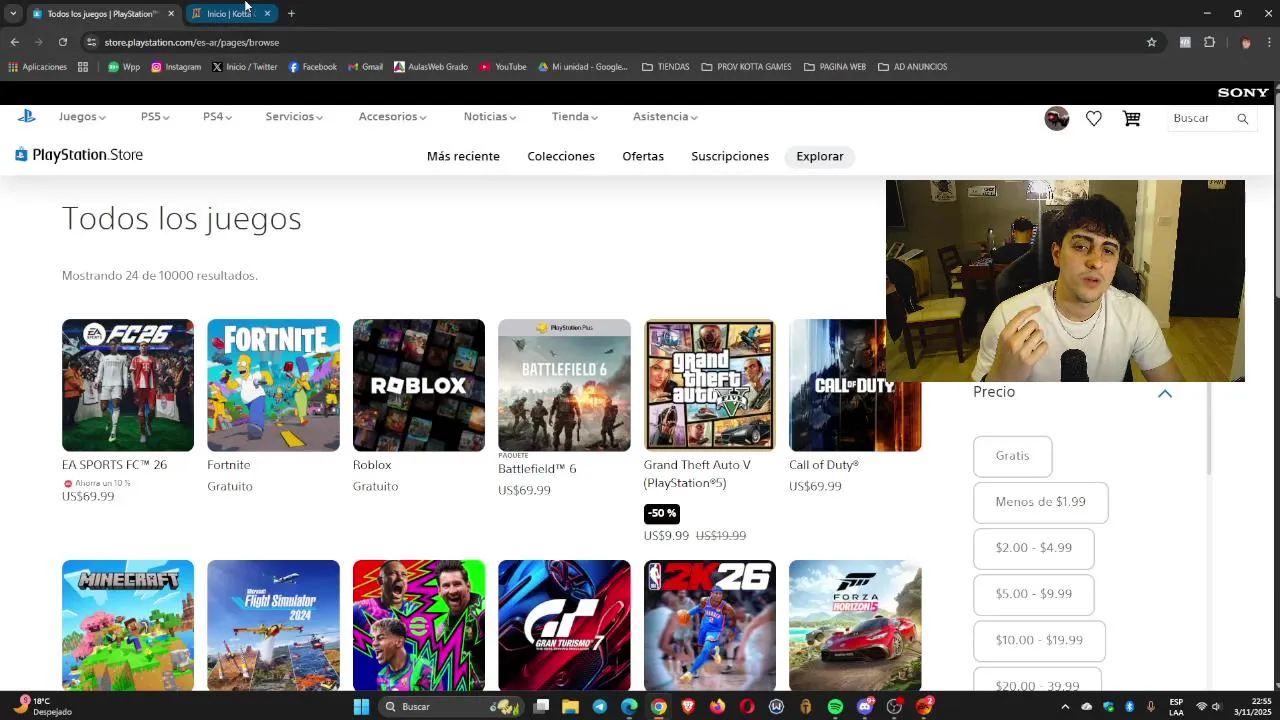Go to the Ofertas tab
The image size is (1280, 720).
pos(643,157)
